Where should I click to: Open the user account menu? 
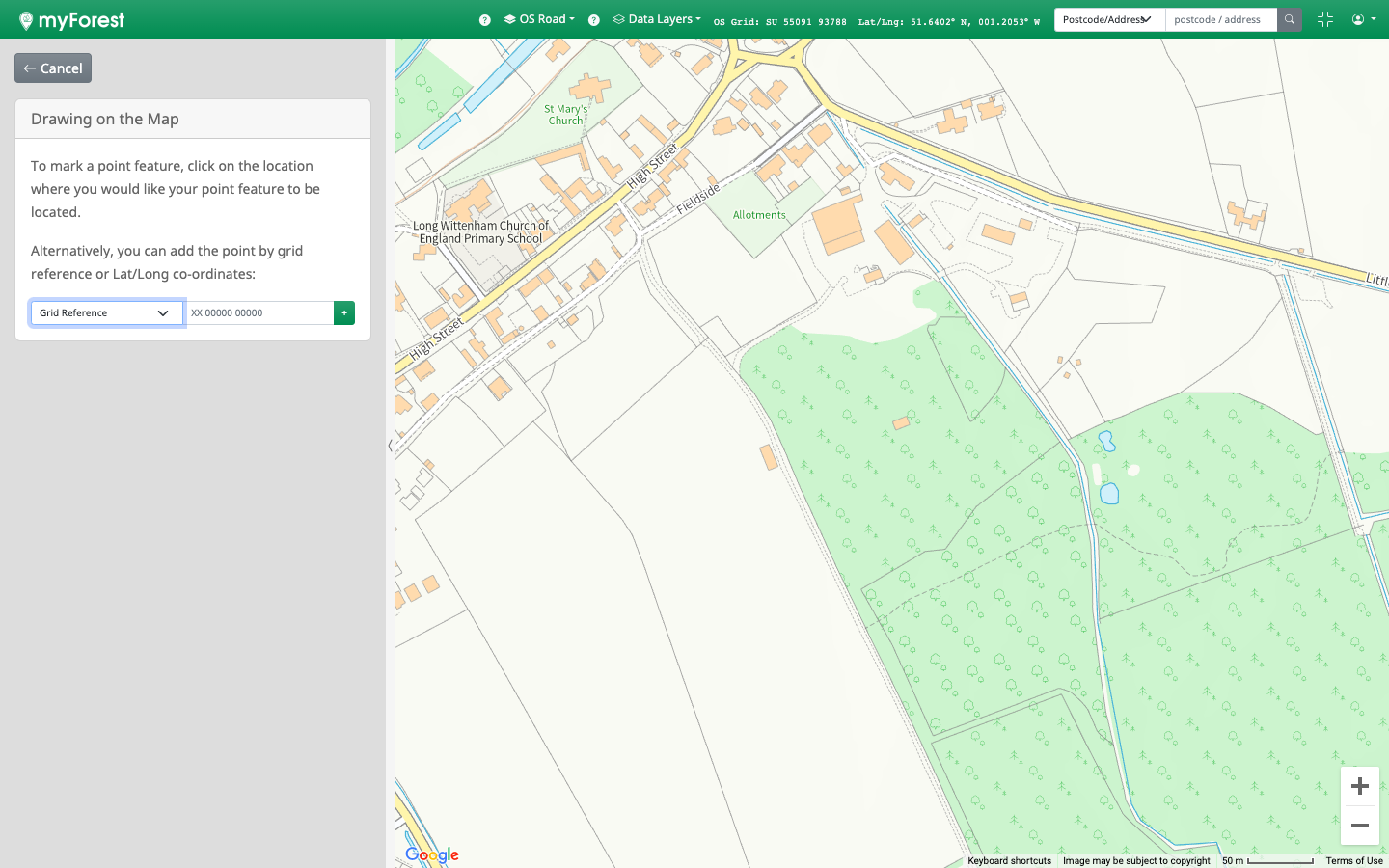click(x=1363, y=20)
